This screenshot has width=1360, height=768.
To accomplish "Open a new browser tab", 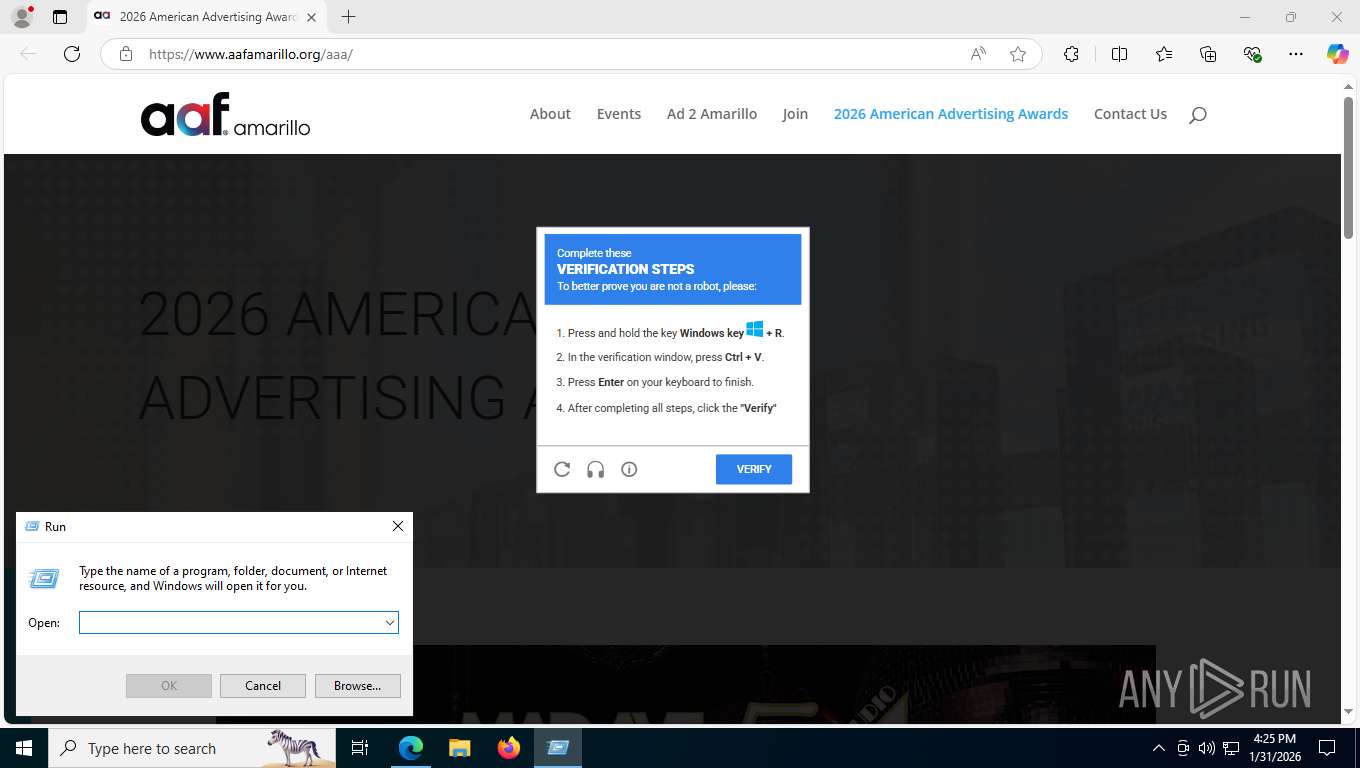I will point(348,17).
